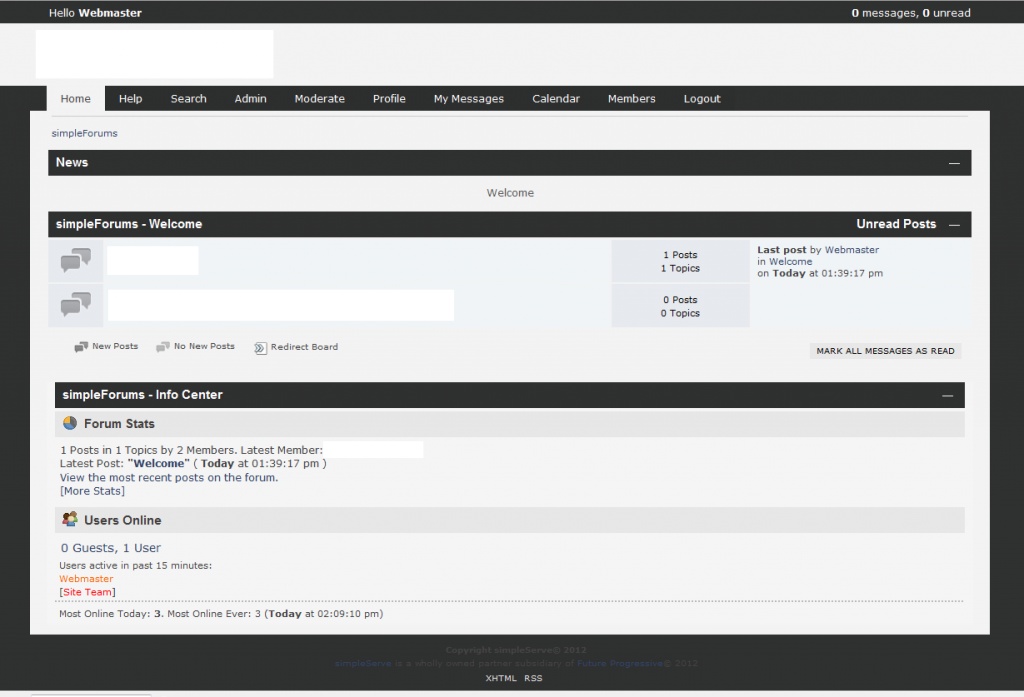The height and width of the screenshot is (697, 1024).
Task: Click the RSS footer link
Action: (x=533, y=678)
